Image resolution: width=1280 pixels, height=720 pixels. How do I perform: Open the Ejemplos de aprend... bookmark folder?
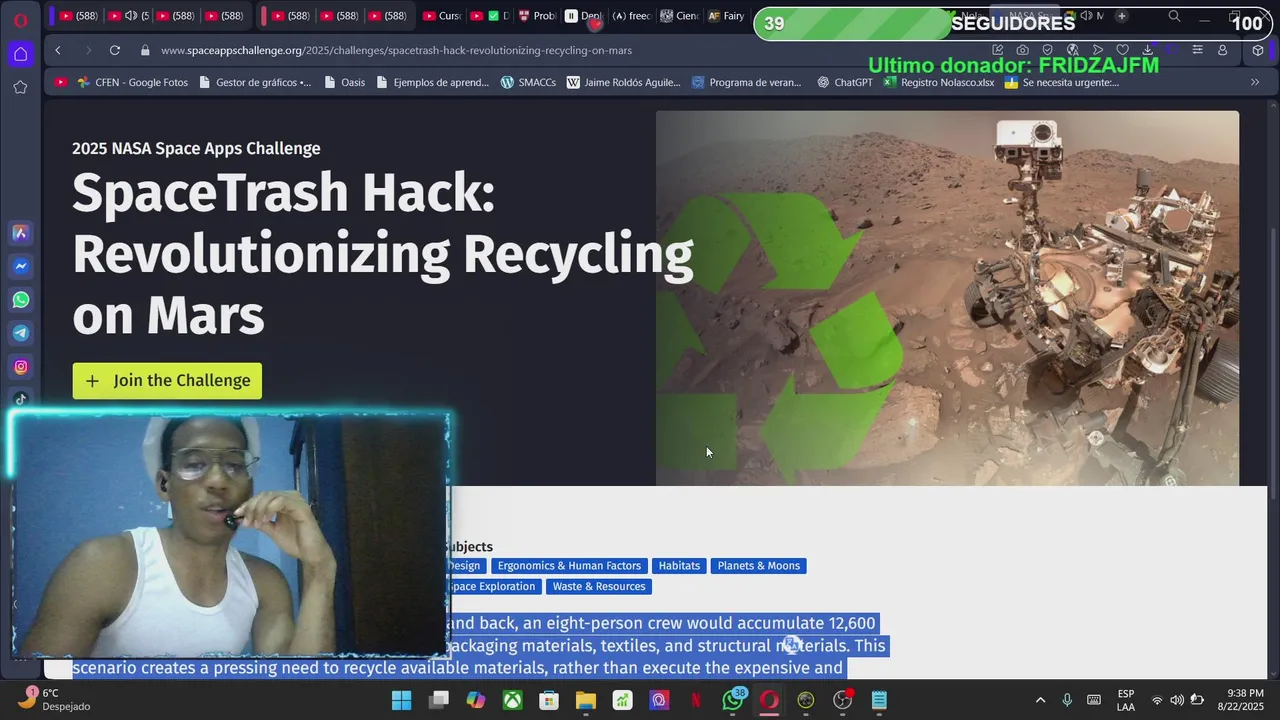coord(432,82)
